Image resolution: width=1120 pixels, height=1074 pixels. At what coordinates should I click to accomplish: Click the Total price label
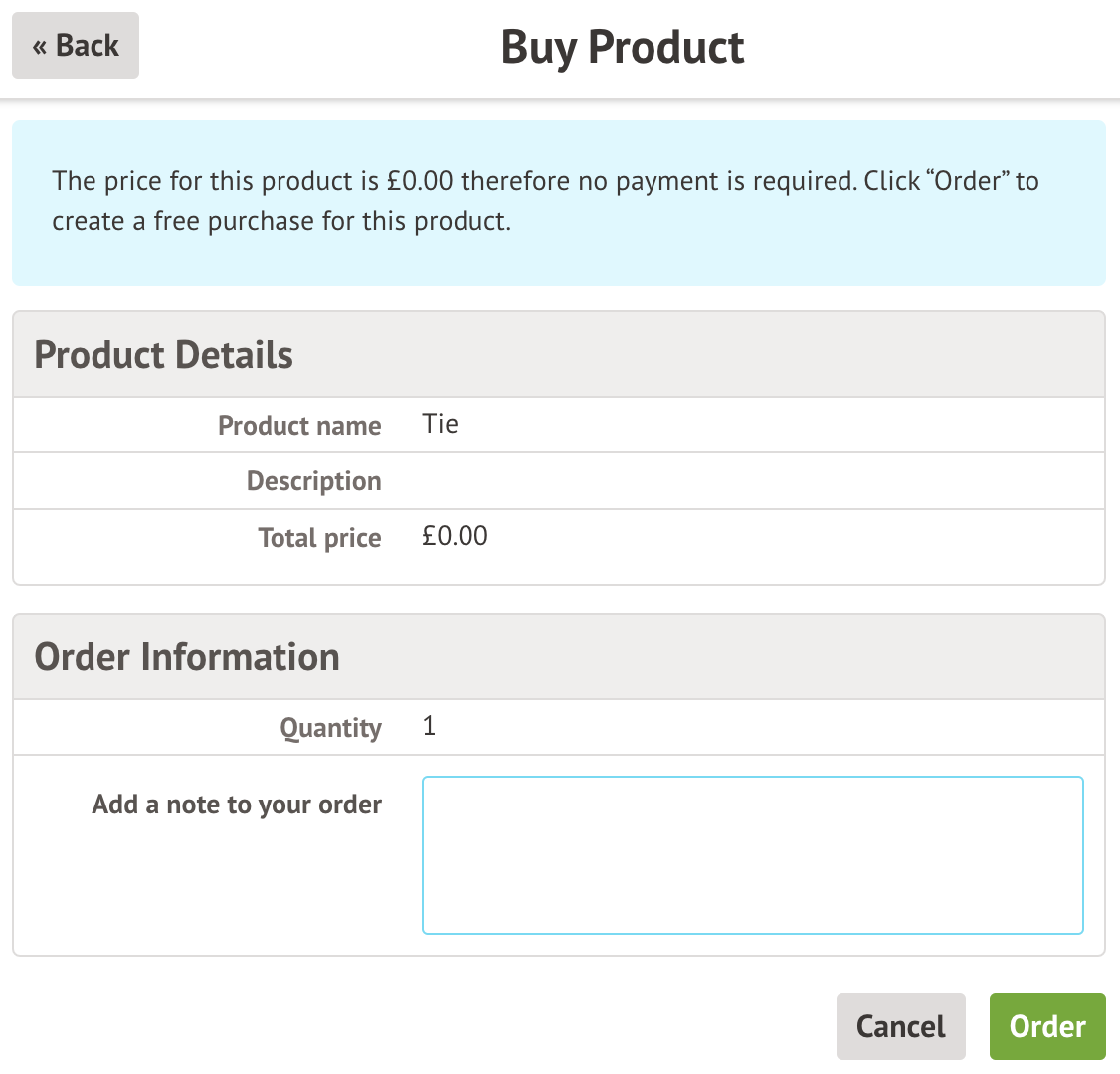319,538
